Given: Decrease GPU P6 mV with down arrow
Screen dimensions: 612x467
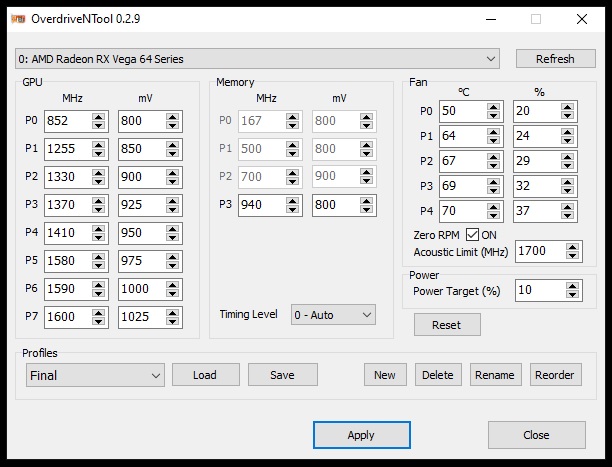Looking at the screenshot, I should pos(172,294).
